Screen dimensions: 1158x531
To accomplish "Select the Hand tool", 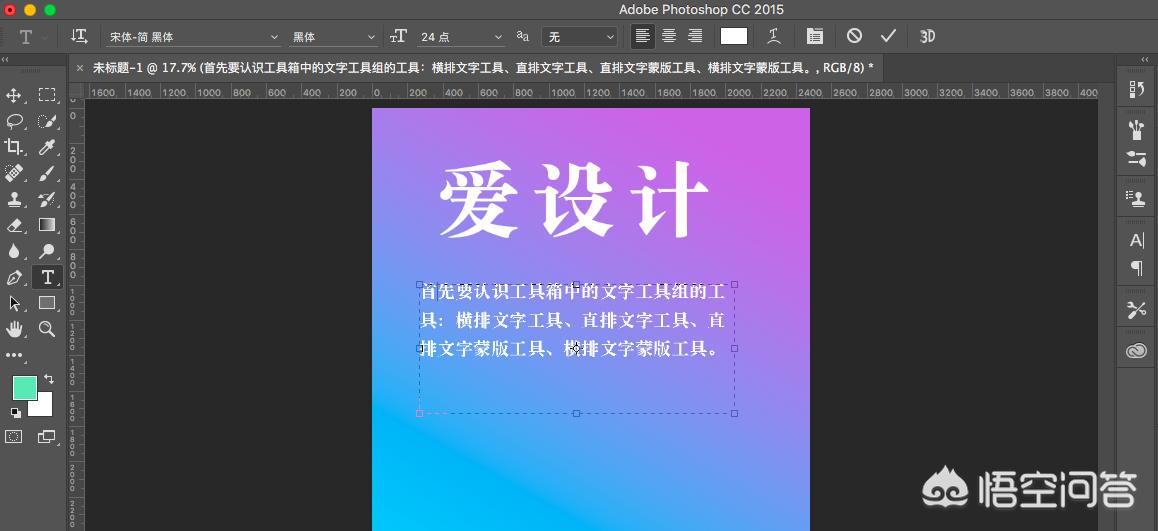I will [x=13, y=329].
